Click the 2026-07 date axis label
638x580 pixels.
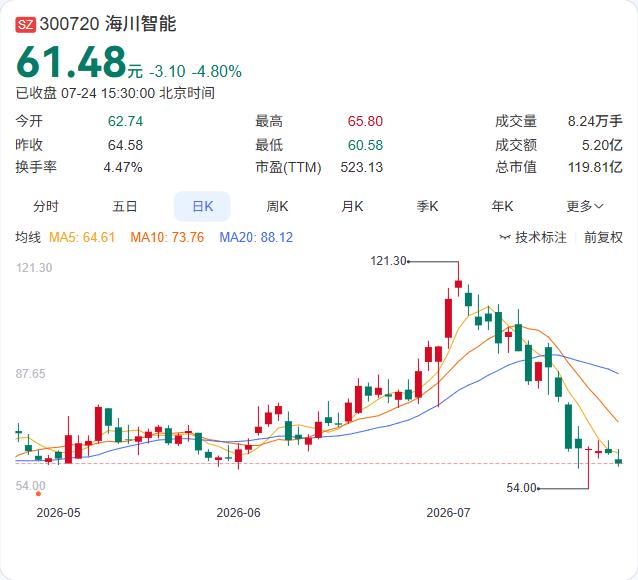click(x=448, y=512)
